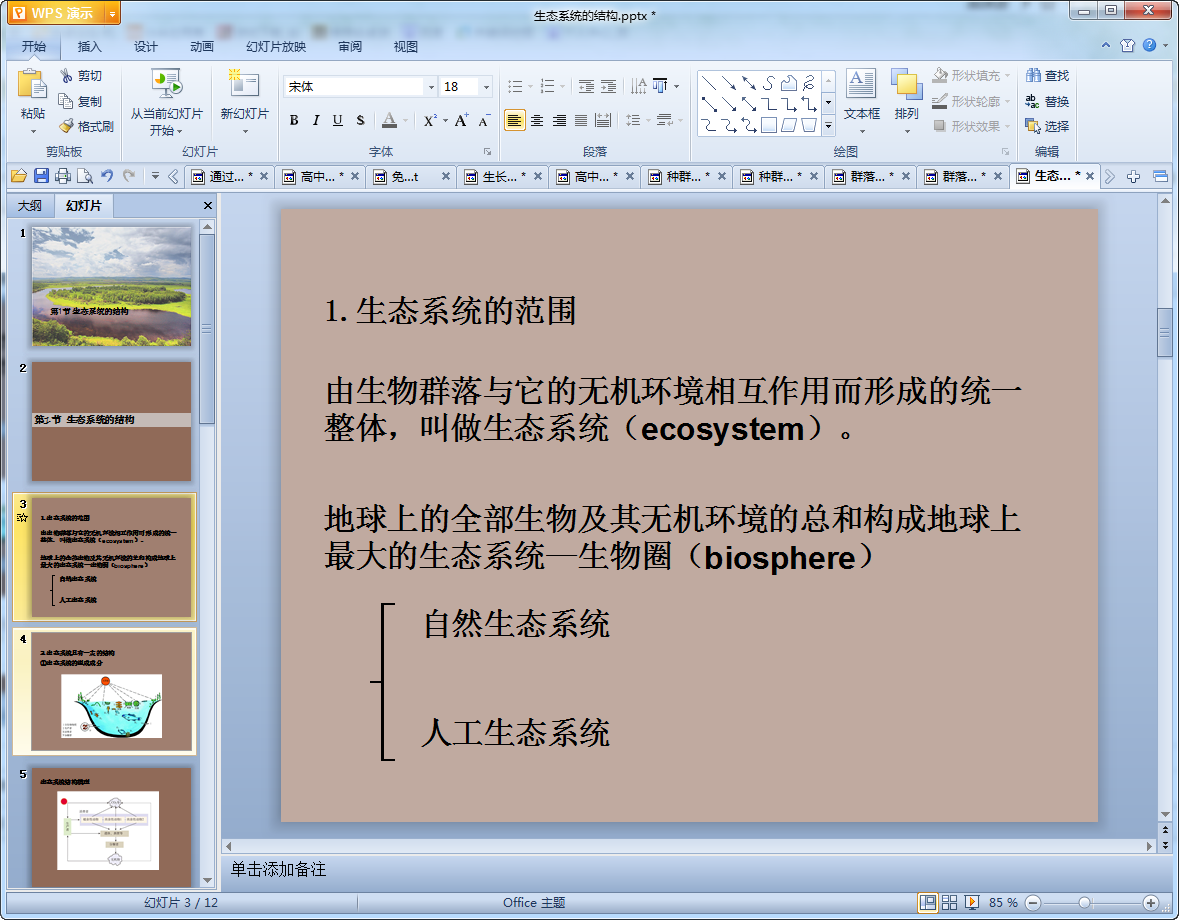
Task: Expand the shapes gallery more arrow
Action: (x=828, y=126)
